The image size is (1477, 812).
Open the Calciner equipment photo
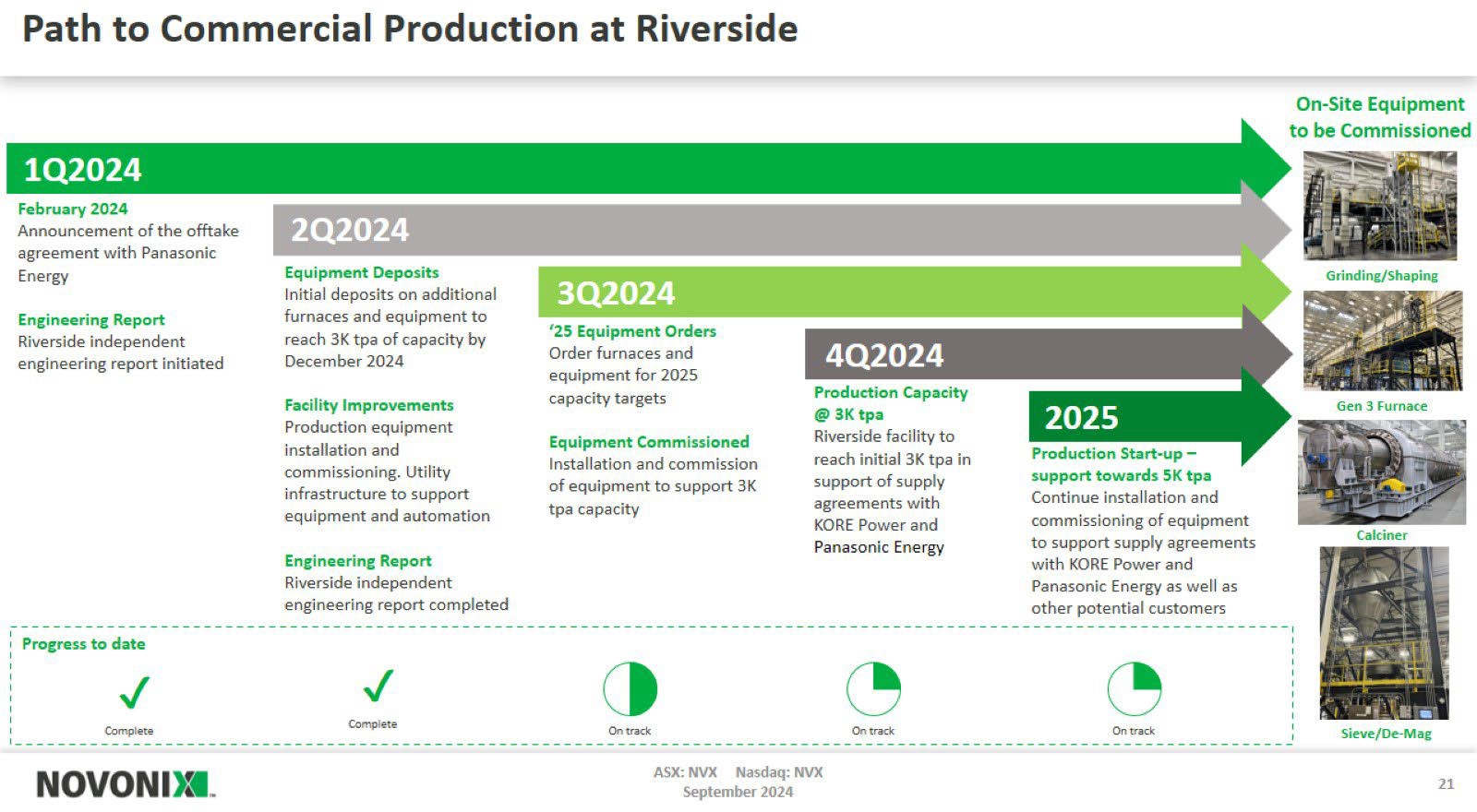click(x=1382, y=472)
